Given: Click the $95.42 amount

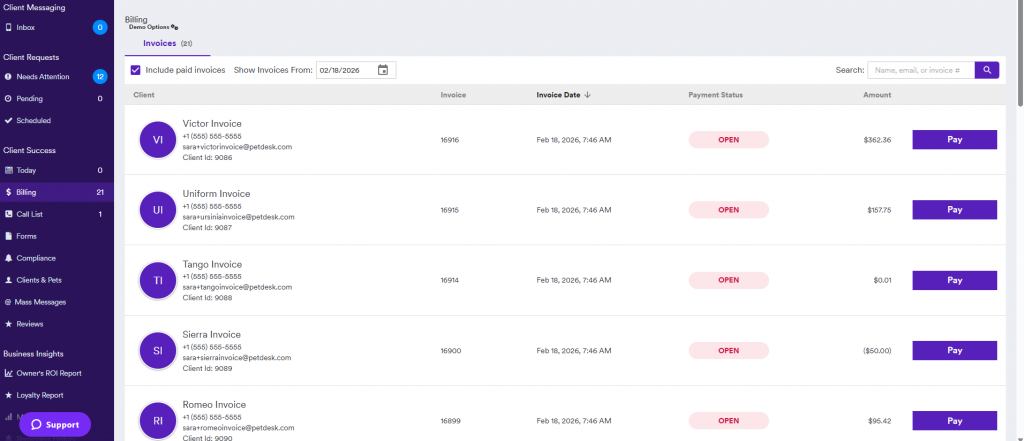Looking at the screenshot, I should 880,421.
